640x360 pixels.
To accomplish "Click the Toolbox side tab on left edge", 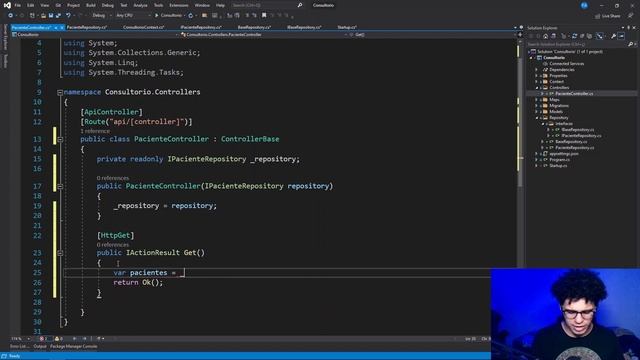I will point(5,62).
